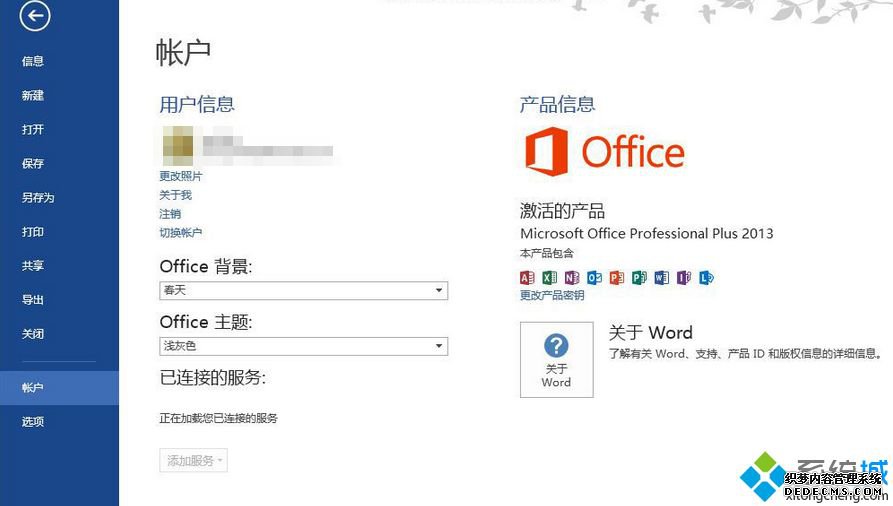
Task: Click the Lync product icon
Action: 706,278
